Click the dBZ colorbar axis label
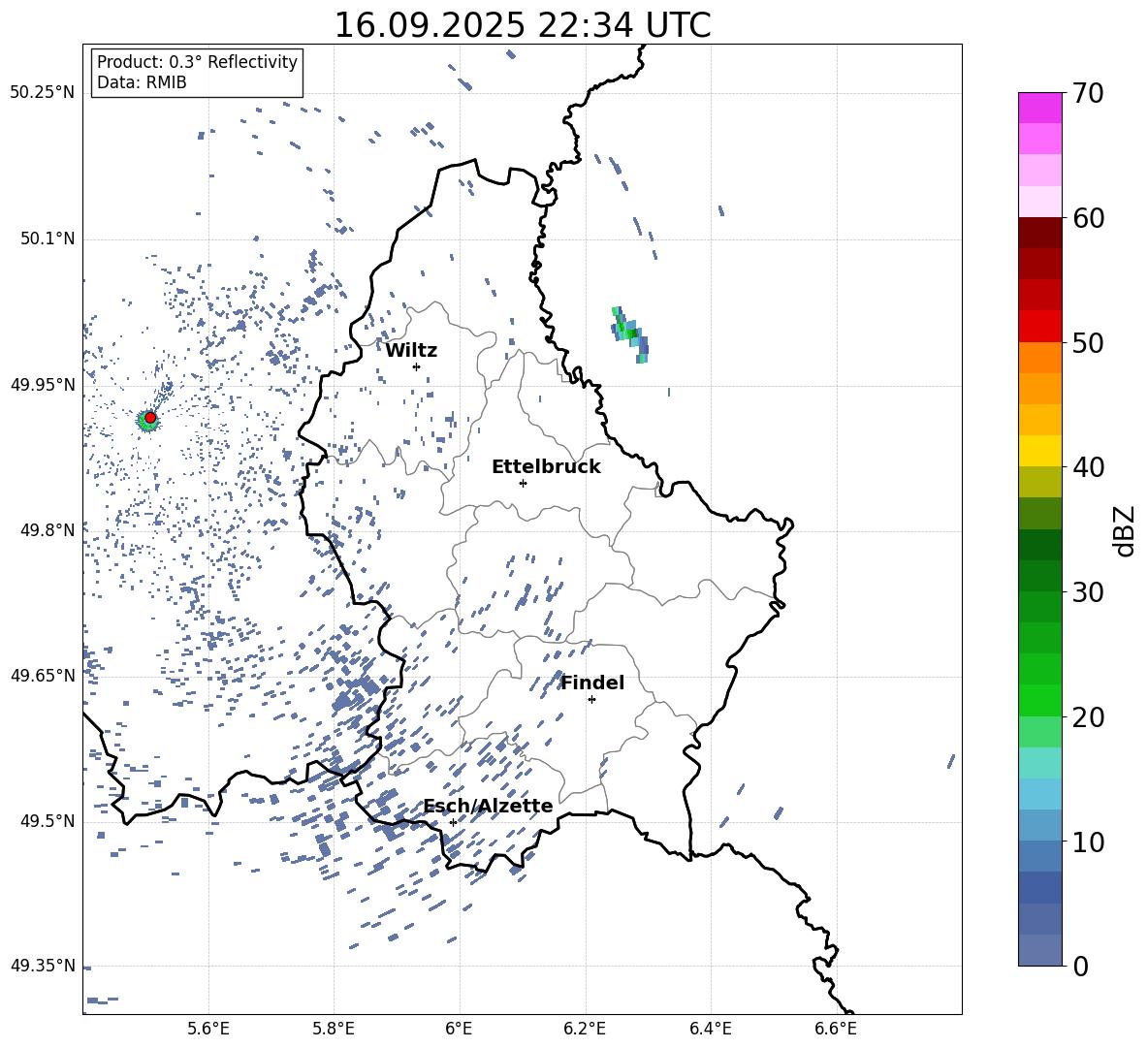 tap(1126, 530)
